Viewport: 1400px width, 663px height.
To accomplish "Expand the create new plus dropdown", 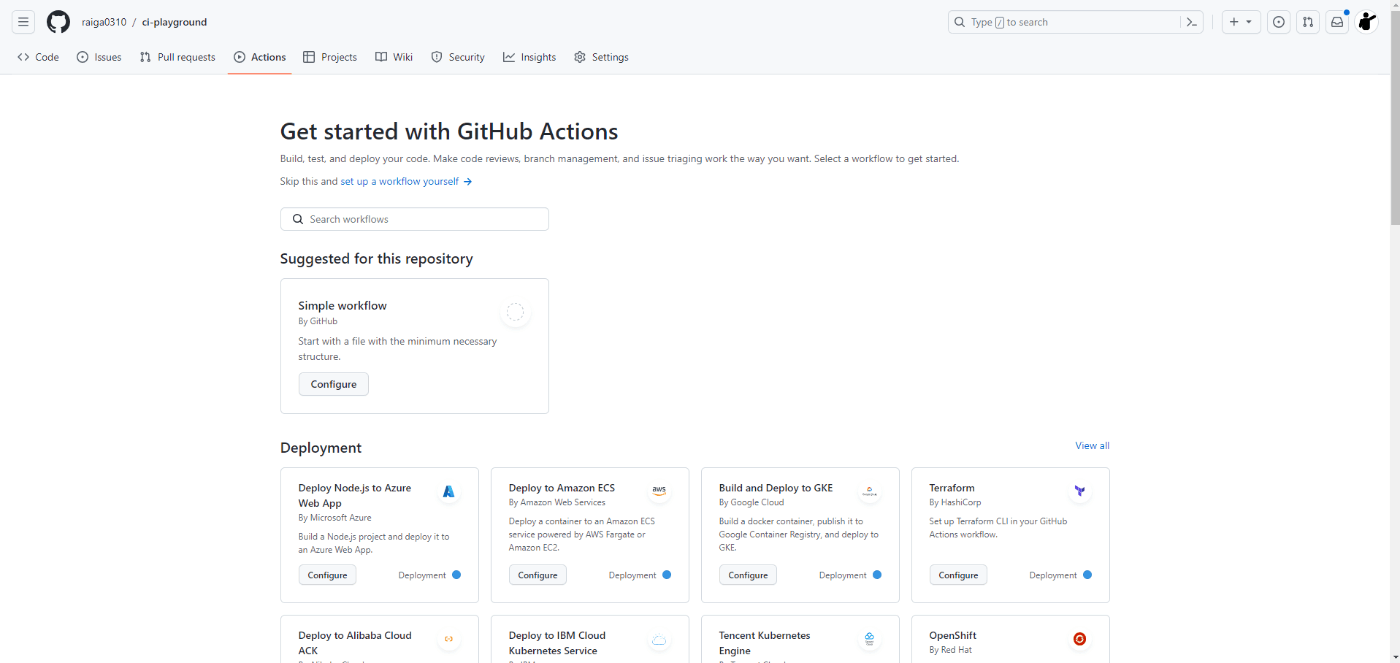I will pyautogui.click(x=1241, y=22).
